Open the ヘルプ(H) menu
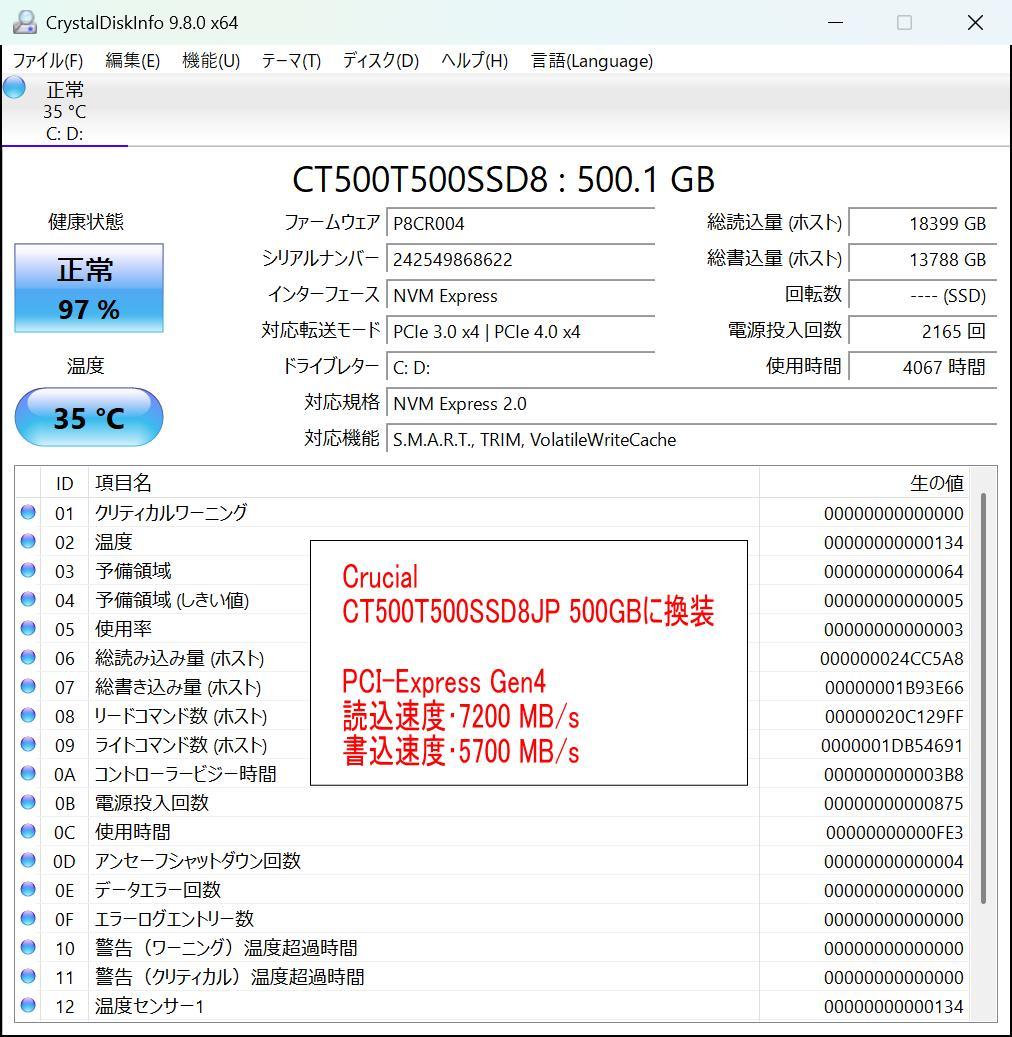This screenshot has width=1012, height=1037. click(474, 61)
